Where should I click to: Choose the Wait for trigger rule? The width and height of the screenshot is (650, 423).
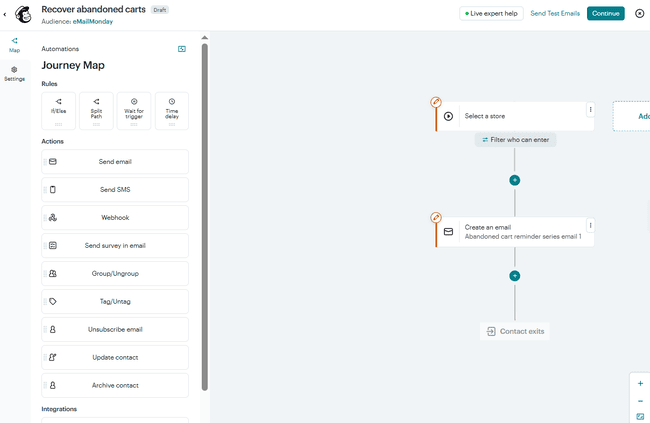pyautogui.click(x=134, y=111)
